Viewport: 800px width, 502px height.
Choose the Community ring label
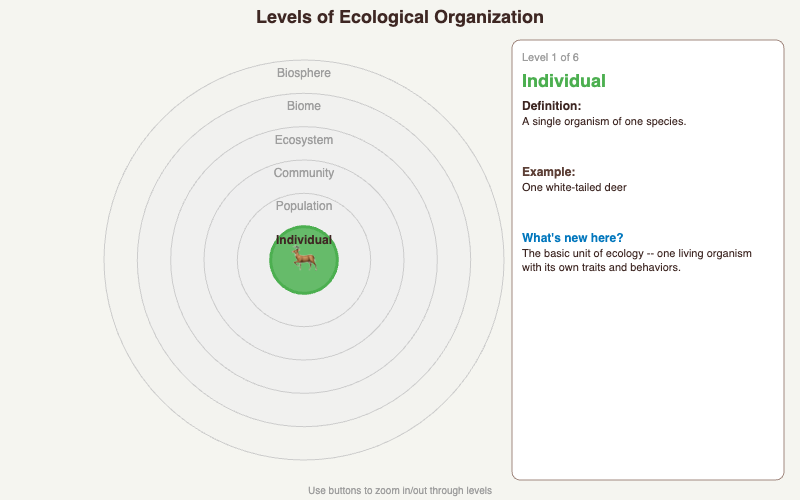[x=304, y=173]
